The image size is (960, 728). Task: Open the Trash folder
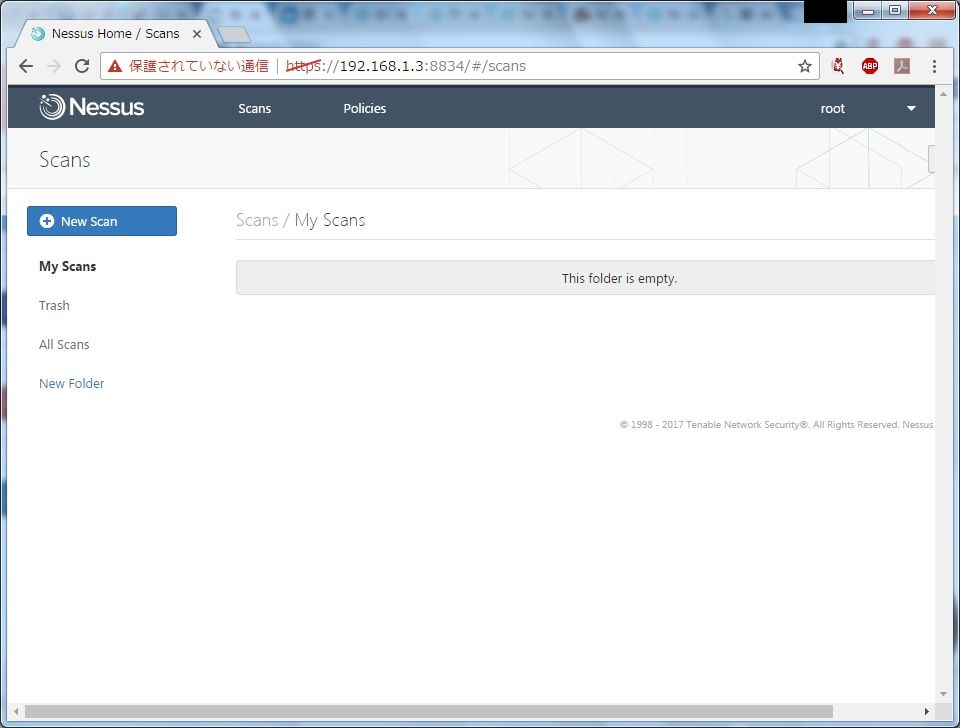pyautogui.click(x=54, y=306)
